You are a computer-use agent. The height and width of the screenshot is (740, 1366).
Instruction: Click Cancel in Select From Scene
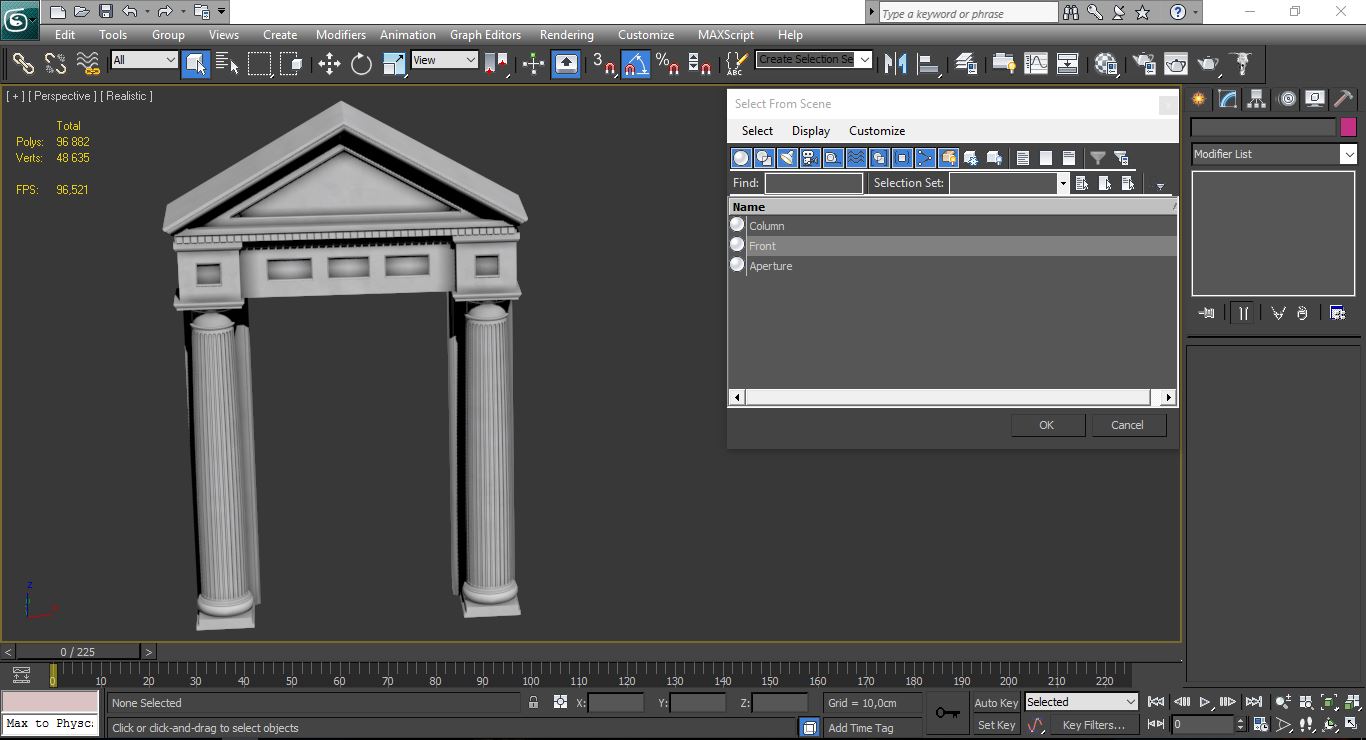[x=1127, y=425]
